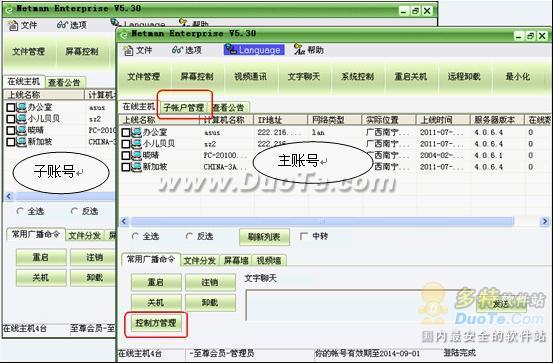553x363 pixels.
Task: Sort by 服务器版本 column header
Action: pyautogui.click(x=497, y=120)
